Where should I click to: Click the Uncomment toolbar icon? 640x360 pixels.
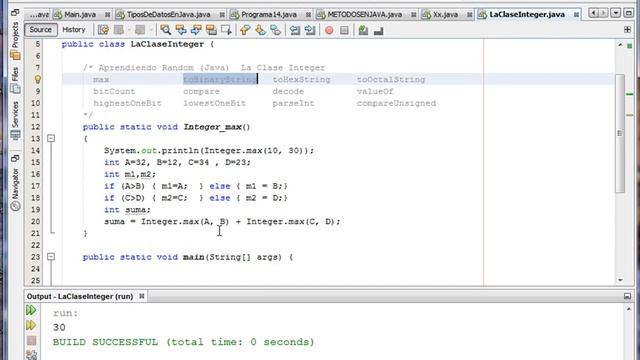click(378, 30)
